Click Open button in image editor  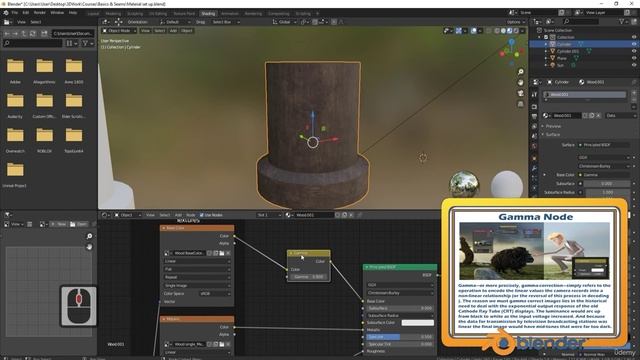point(79,224)
